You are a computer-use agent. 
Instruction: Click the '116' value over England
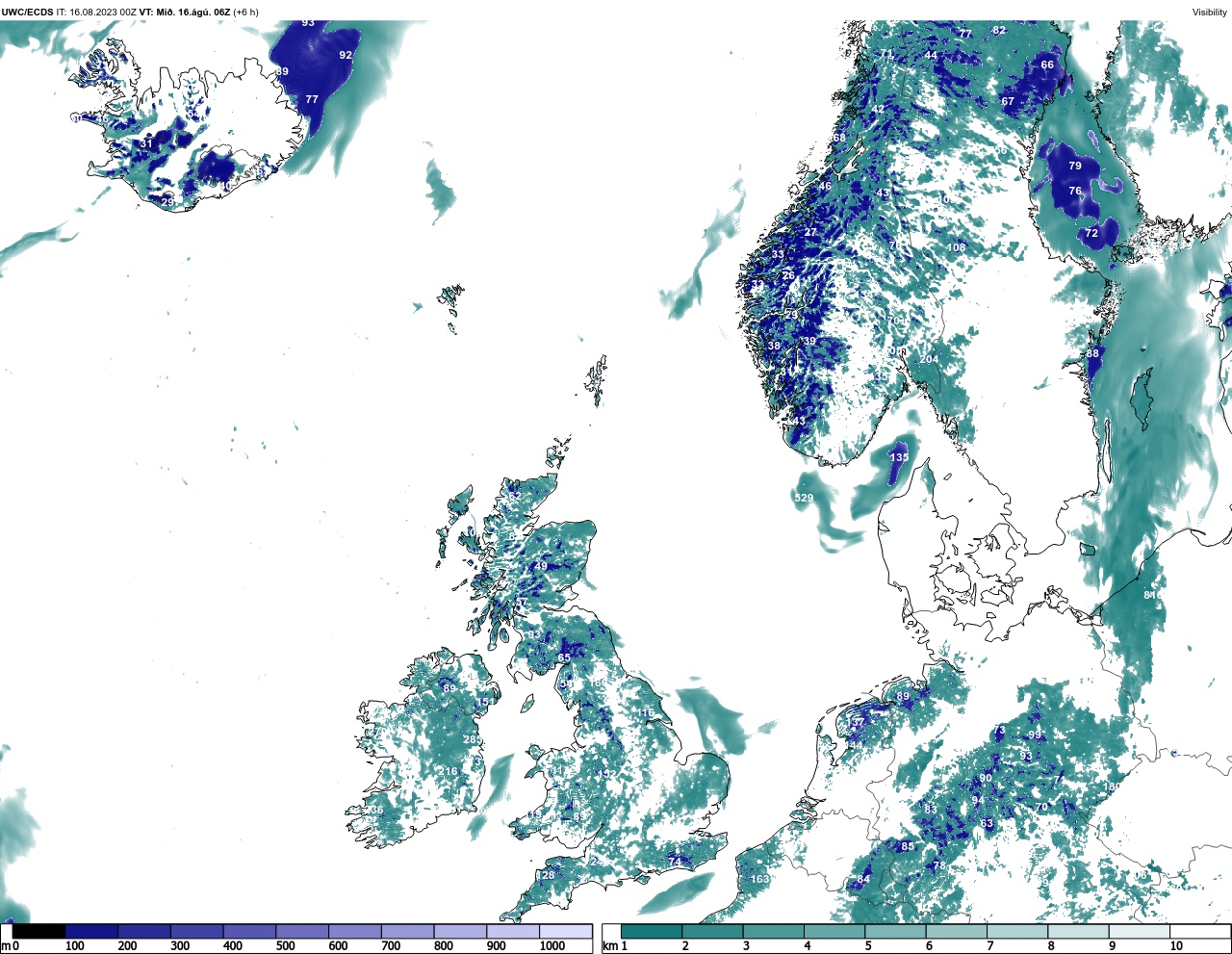pyautogui.click(x=645, y=712)
